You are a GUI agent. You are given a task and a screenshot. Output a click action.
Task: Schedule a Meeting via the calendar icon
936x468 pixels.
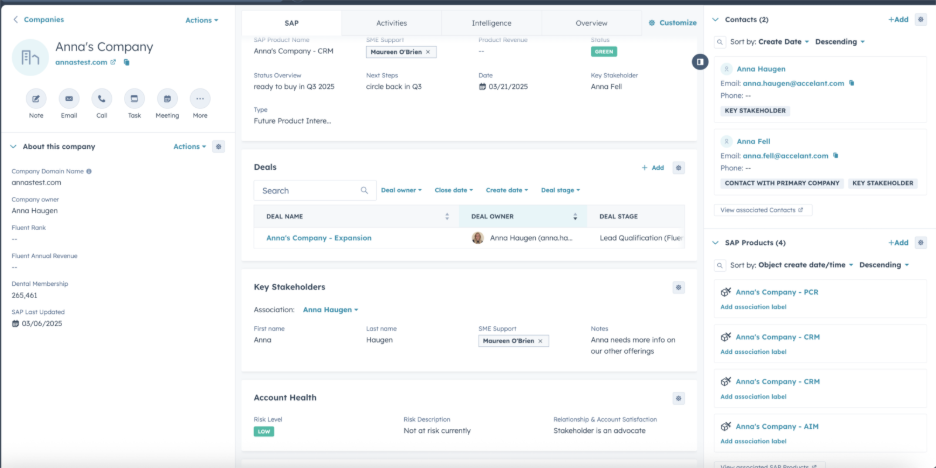[167, 98]
